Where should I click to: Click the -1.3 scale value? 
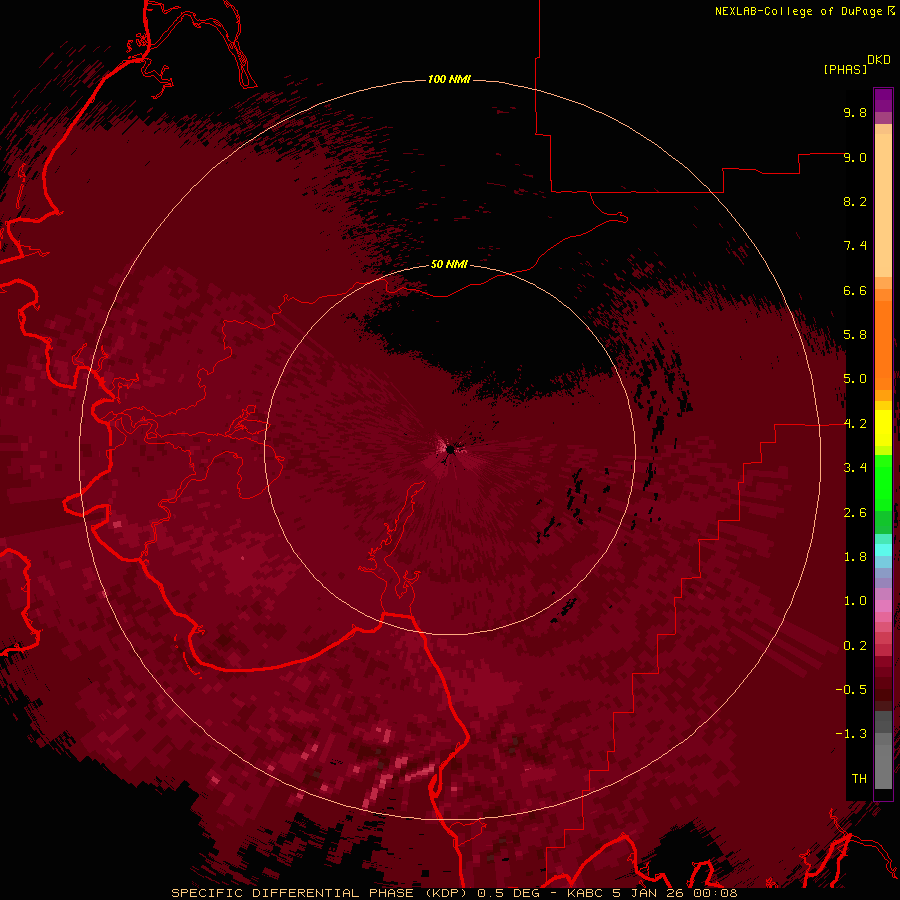[x=851, y=734]
